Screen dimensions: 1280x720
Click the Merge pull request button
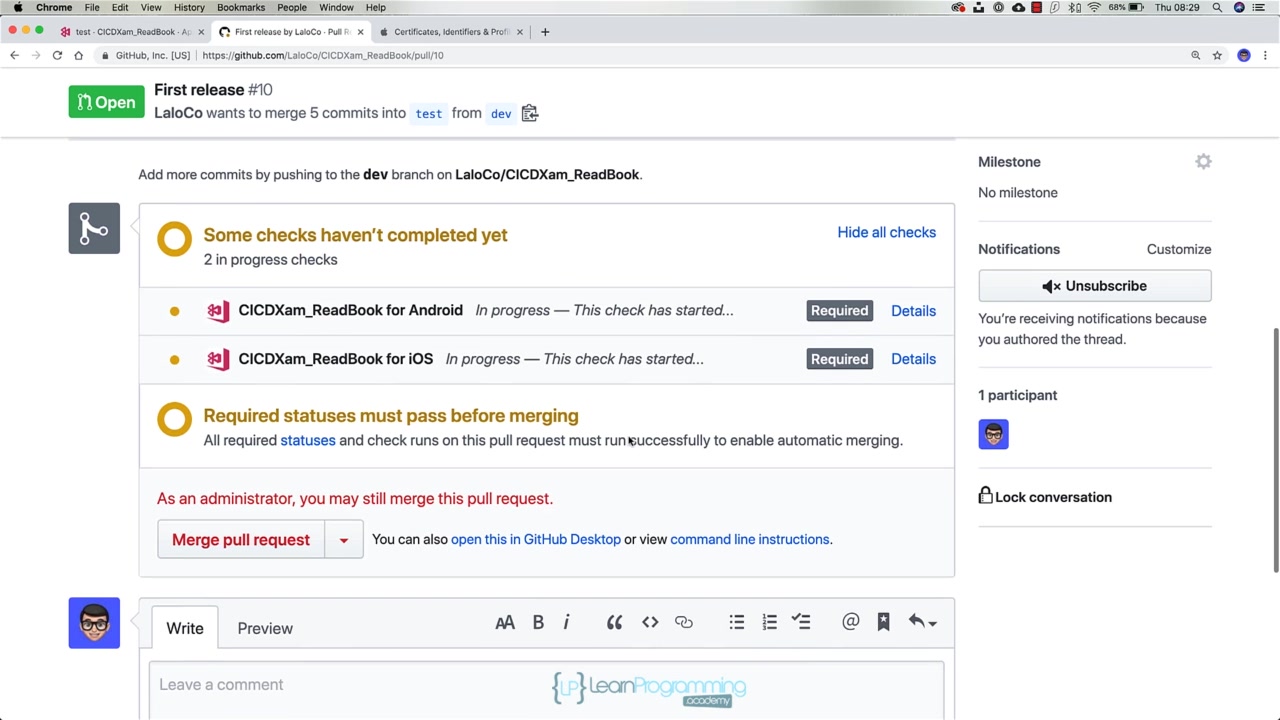241,540
